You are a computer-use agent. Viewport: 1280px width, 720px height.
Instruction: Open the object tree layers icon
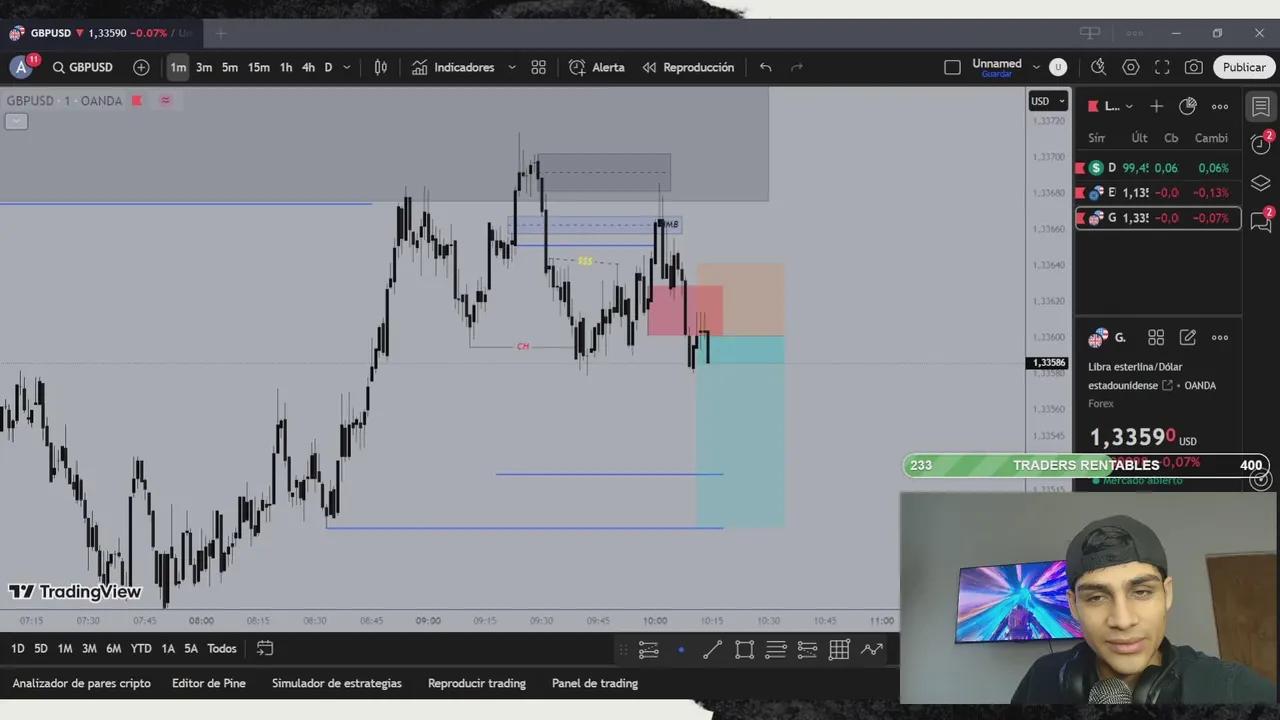pyautogui.click(x=1261, y=183)
